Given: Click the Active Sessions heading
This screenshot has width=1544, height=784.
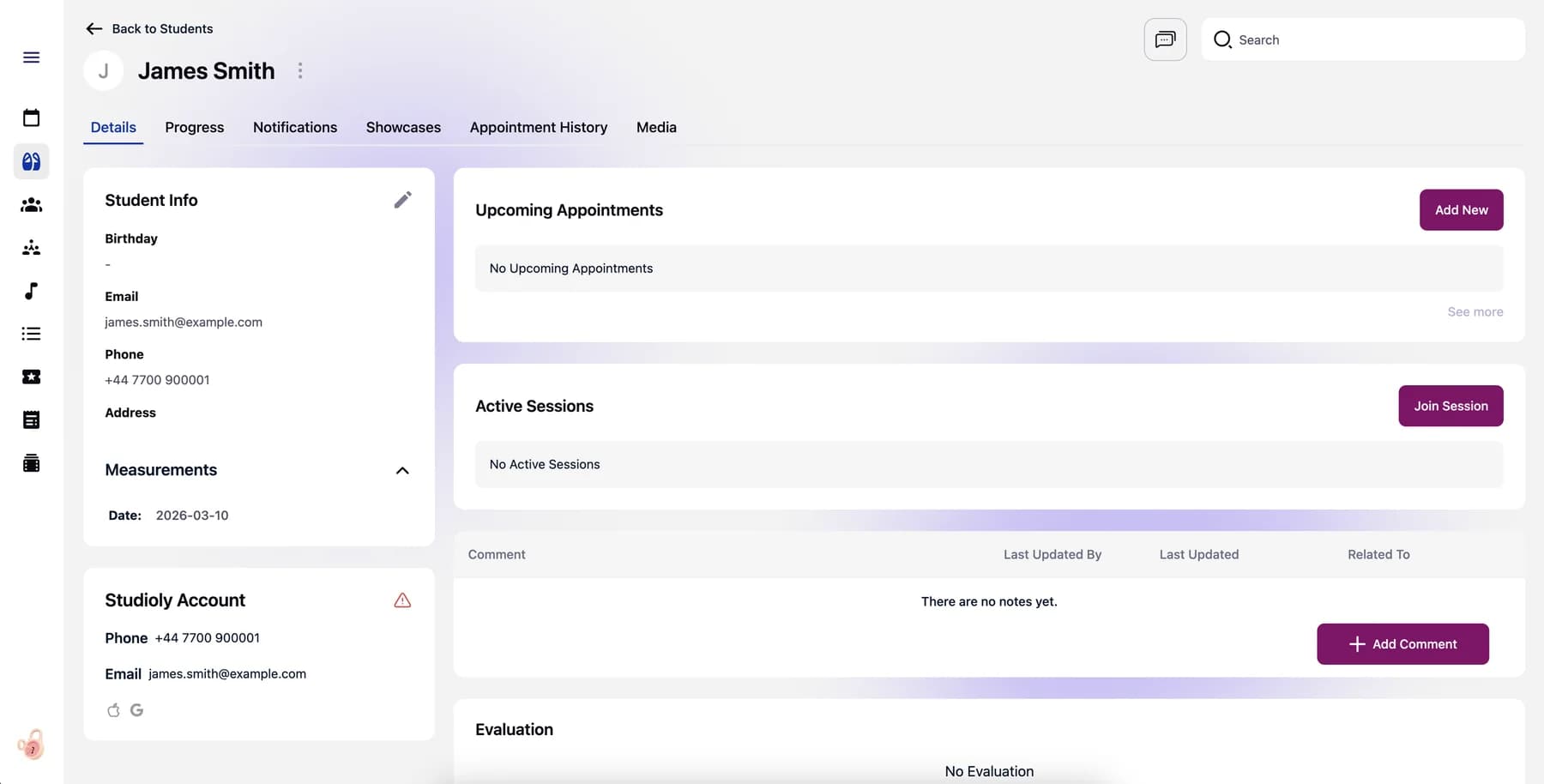Looking at the screenshot, I should click(x=534, y=407).
